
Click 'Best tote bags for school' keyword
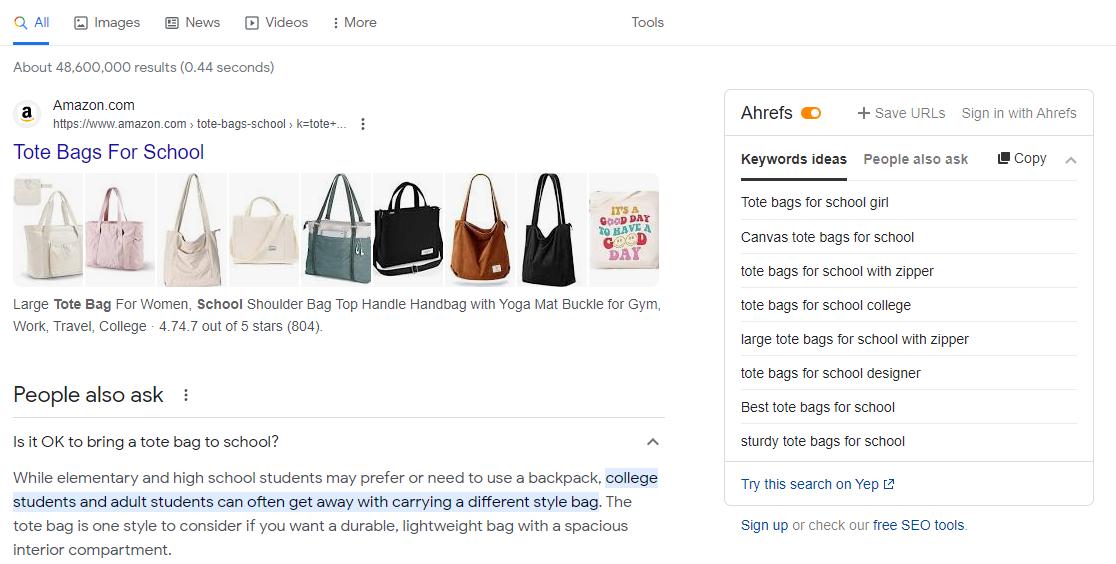click(x=818, y=407)
